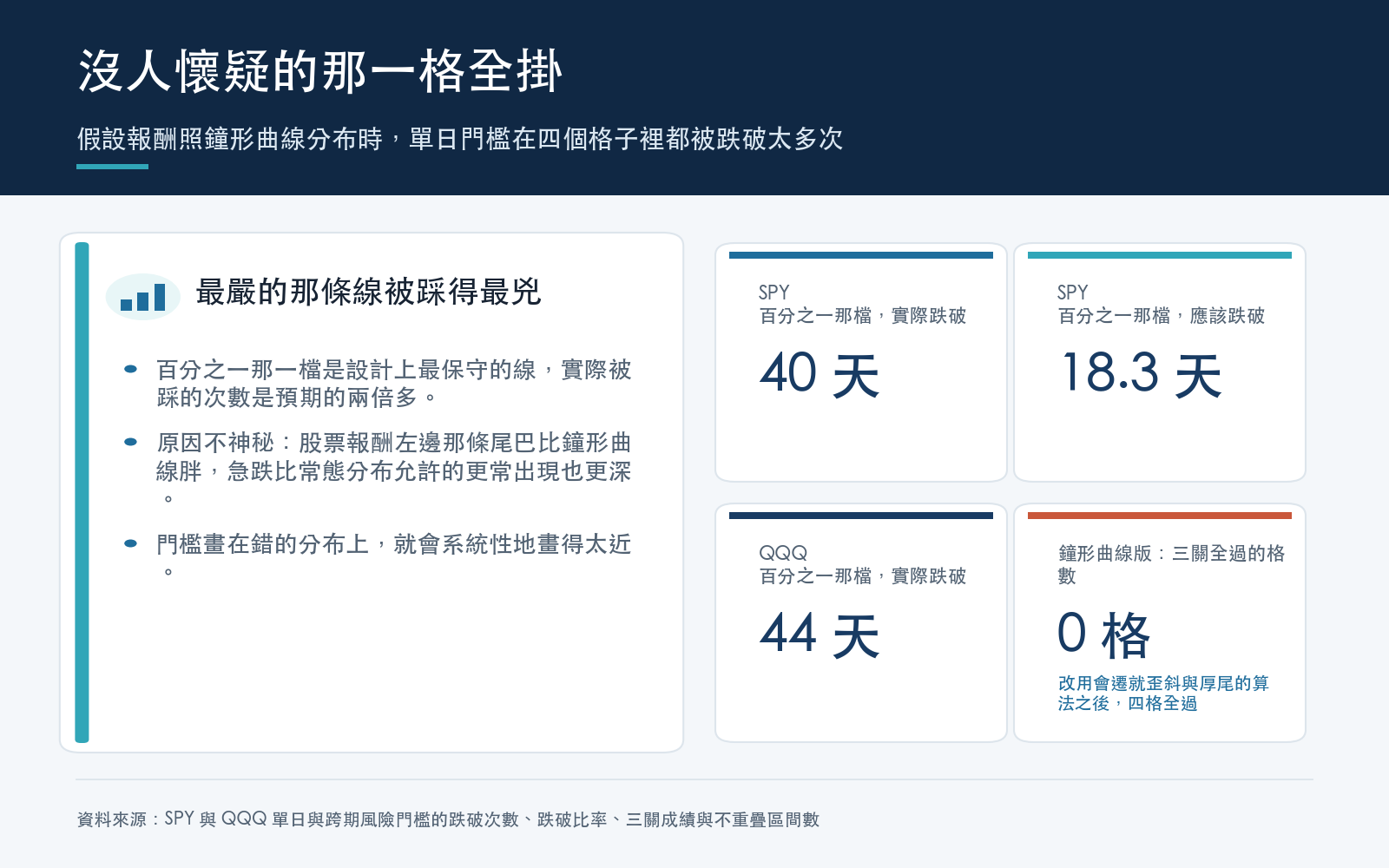Click the note 改用會遷就歪斜與厚尾的算法之後
Screen dimensions: 1389x868
click(1163, 694)
